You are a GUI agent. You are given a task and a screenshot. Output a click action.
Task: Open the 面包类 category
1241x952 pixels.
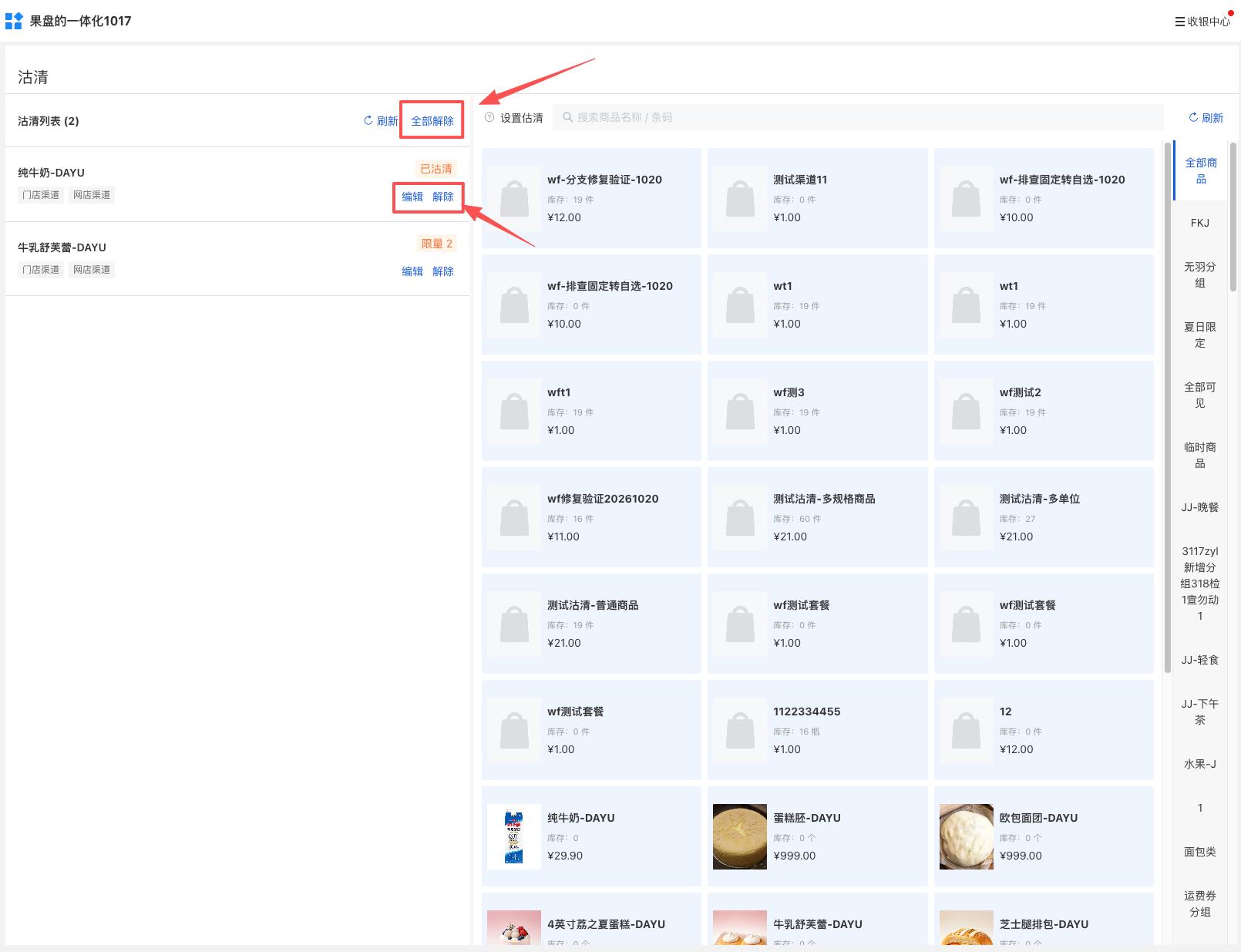[1200, 852]
